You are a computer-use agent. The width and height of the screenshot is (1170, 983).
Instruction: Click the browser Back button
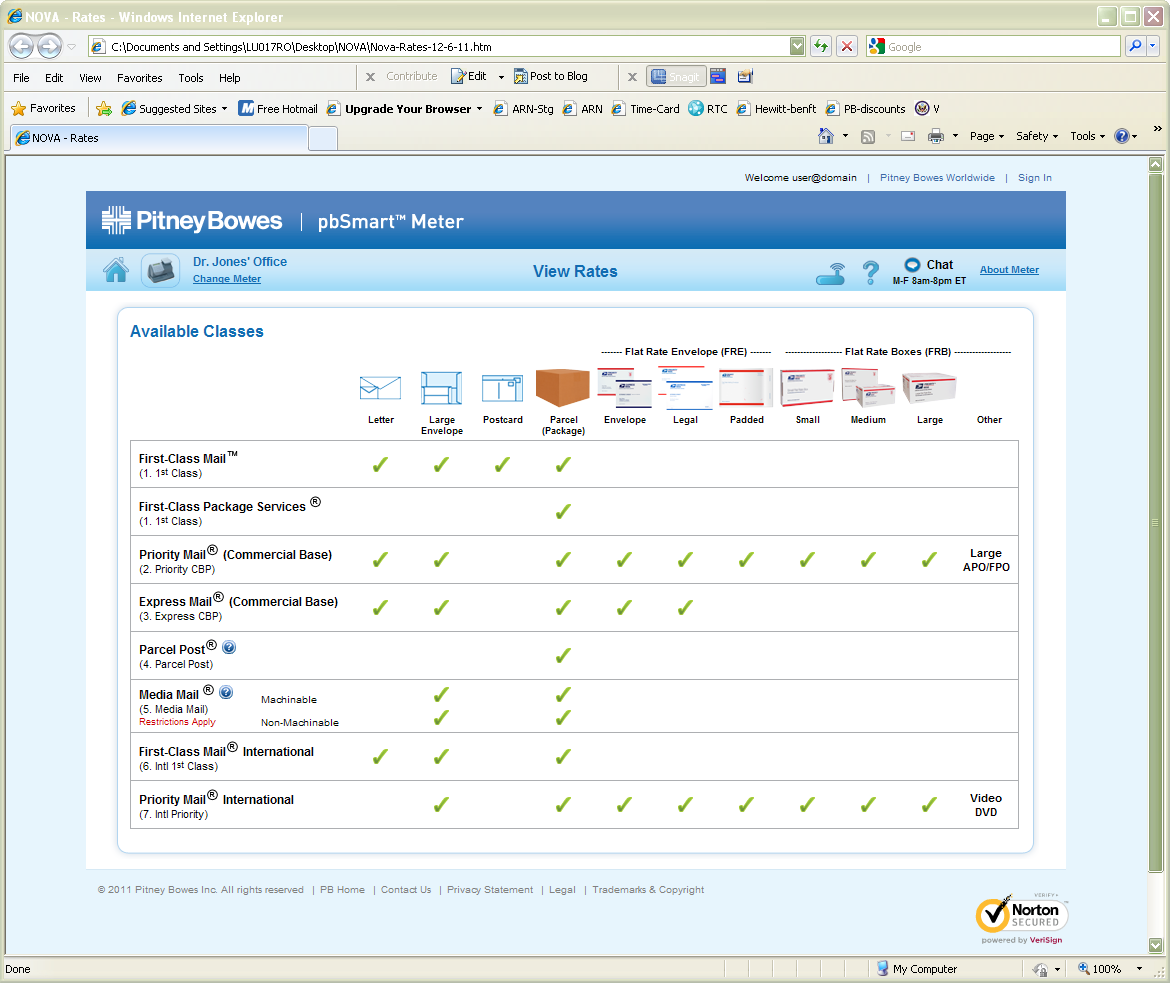(22, 46)
